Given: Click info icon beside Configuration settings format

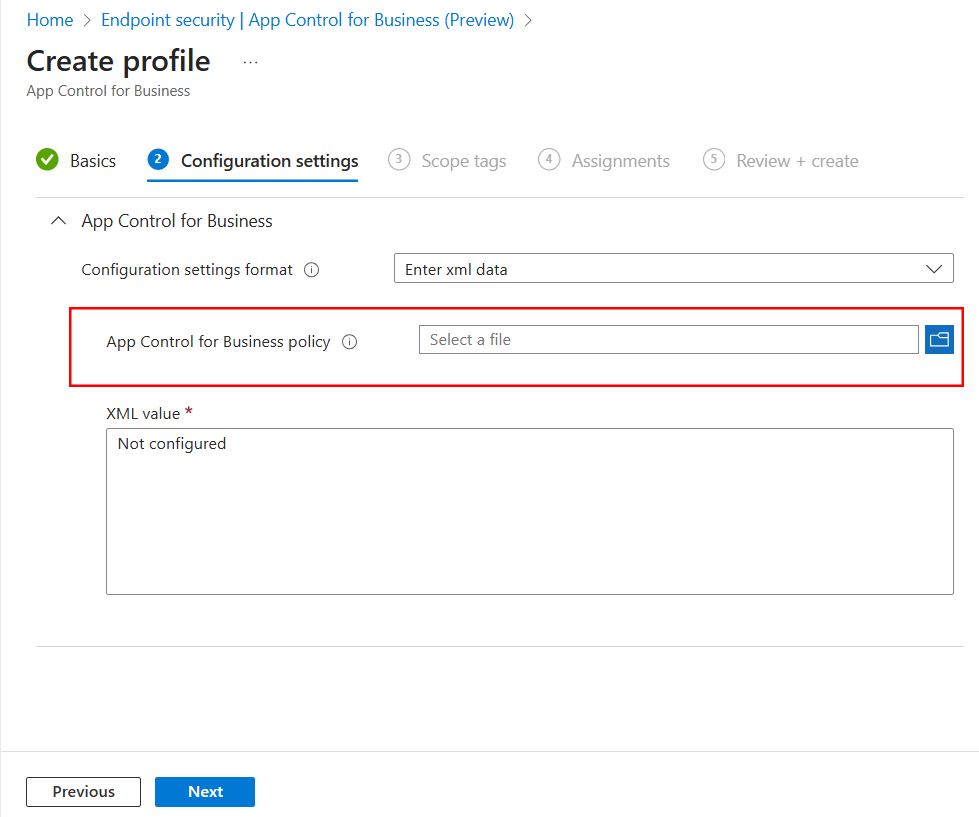Looking at the screenshot, I should pyautogui.click(x=312, y=270).
